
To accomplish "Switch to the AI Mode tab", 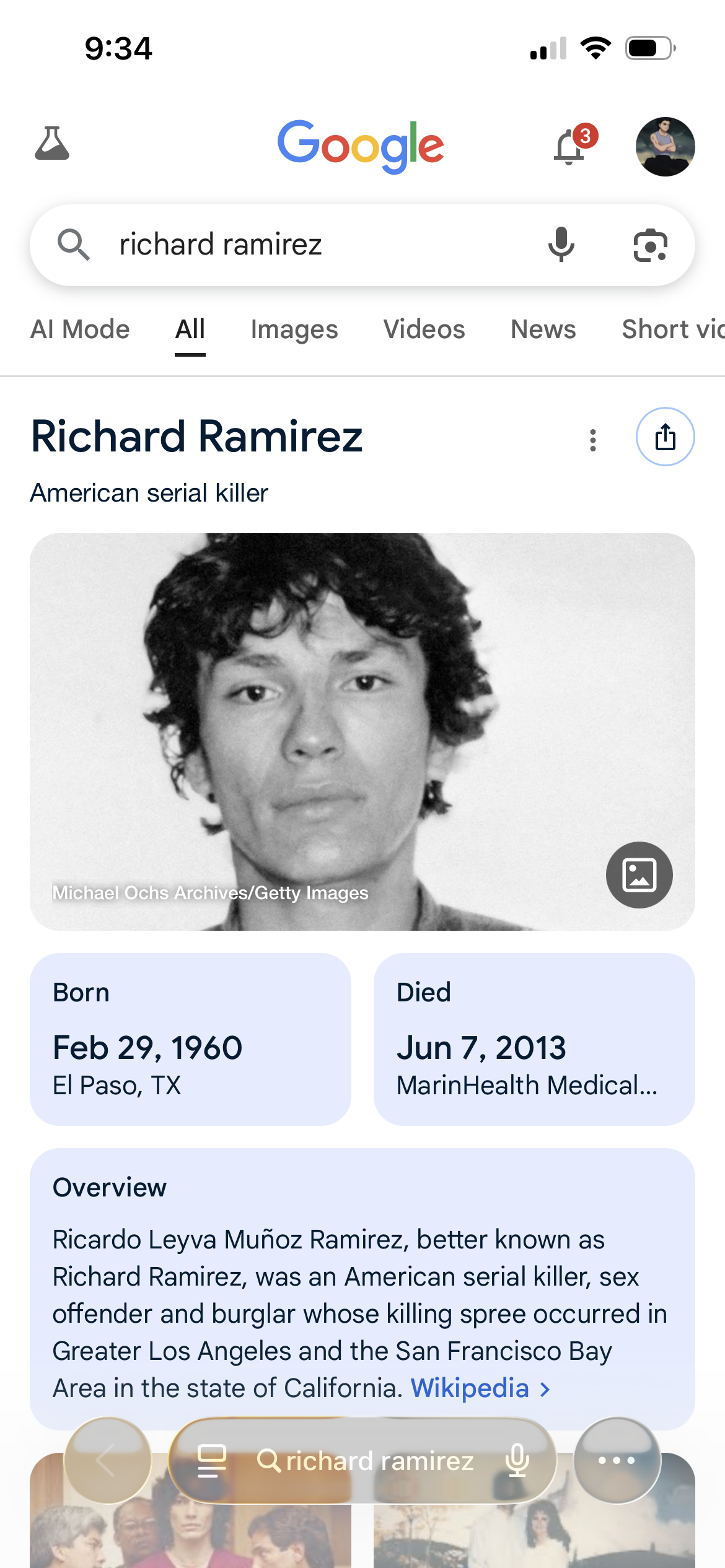I will (80, 329).
